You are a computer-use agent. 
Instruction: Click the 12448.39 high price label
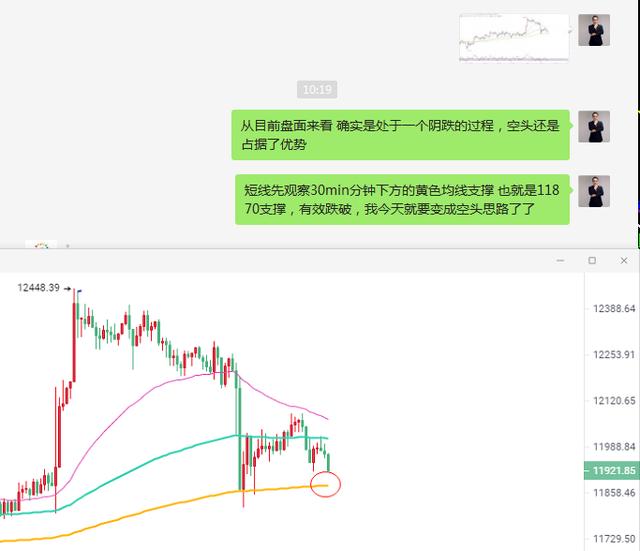coord(38,288)
